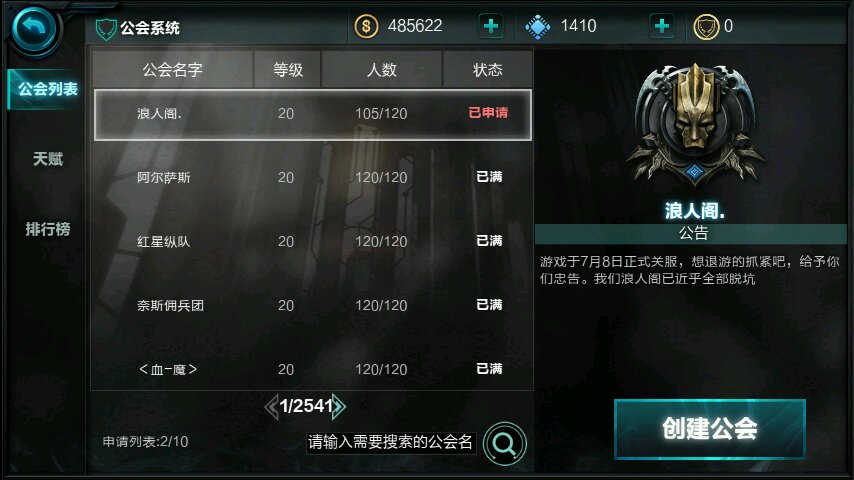Select the <血-魔> guild row

313,369
